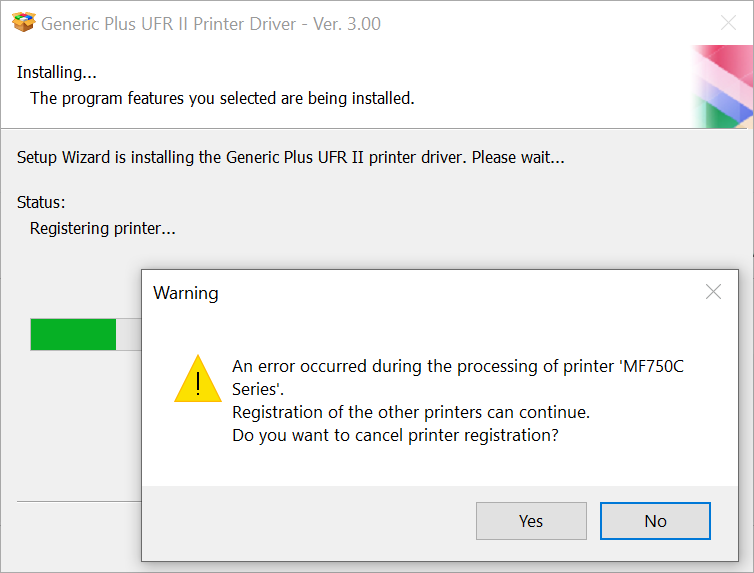Close the Warning dialog with its X
The height and width of the screenshot is (573, 754).
pos(713,292)
